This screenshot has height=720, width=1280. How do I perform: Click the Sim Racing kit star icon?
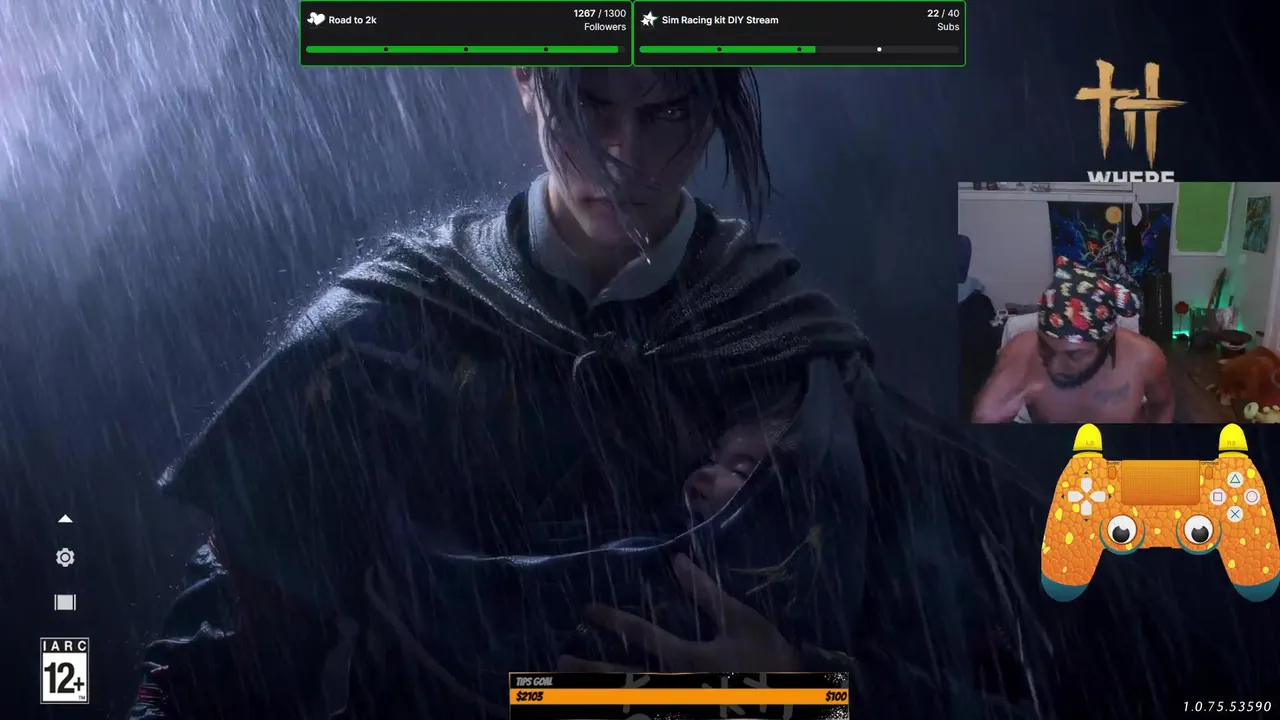649,19
